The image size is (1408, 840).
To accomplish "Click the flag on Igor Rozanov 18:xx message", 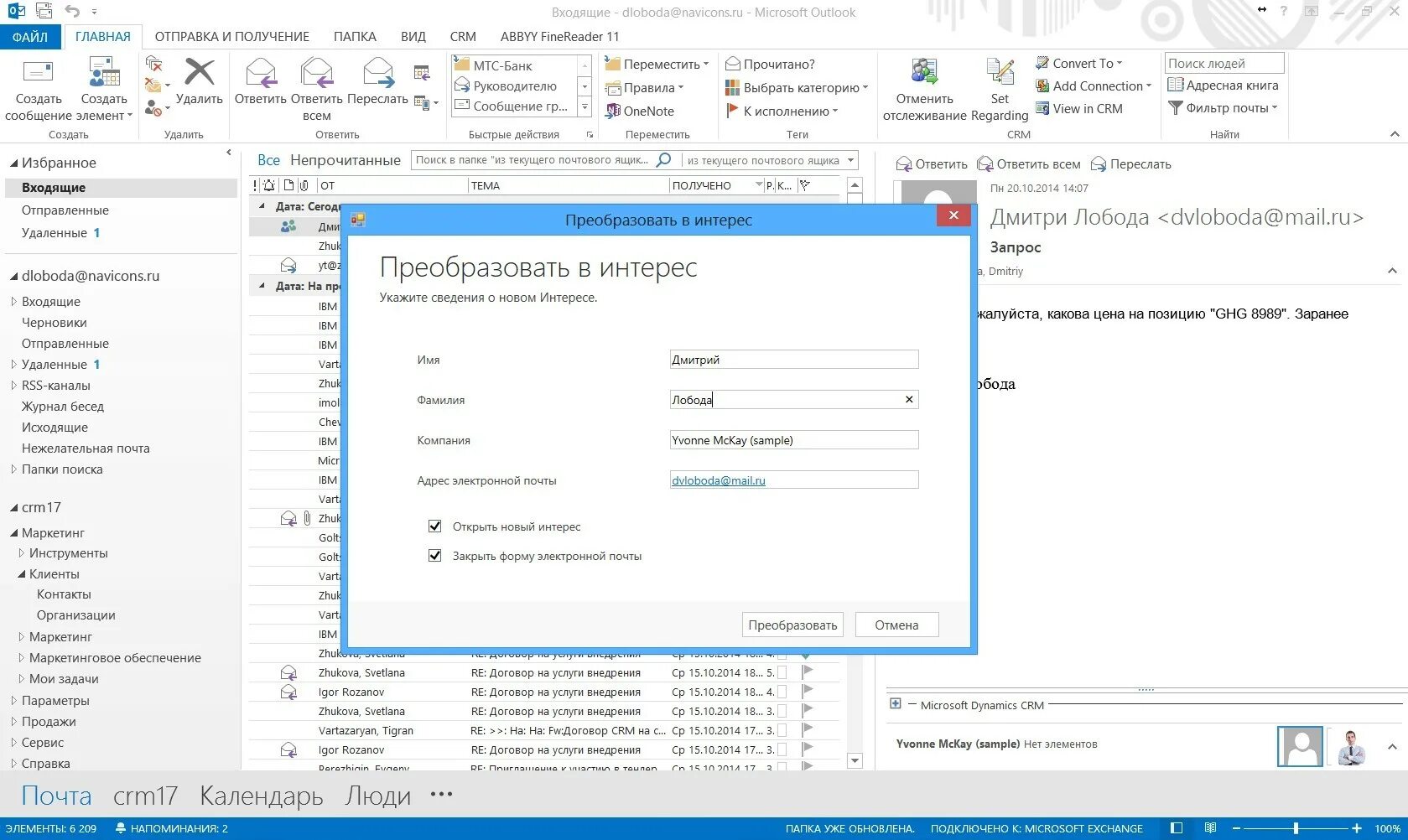I will click(807, 692).
